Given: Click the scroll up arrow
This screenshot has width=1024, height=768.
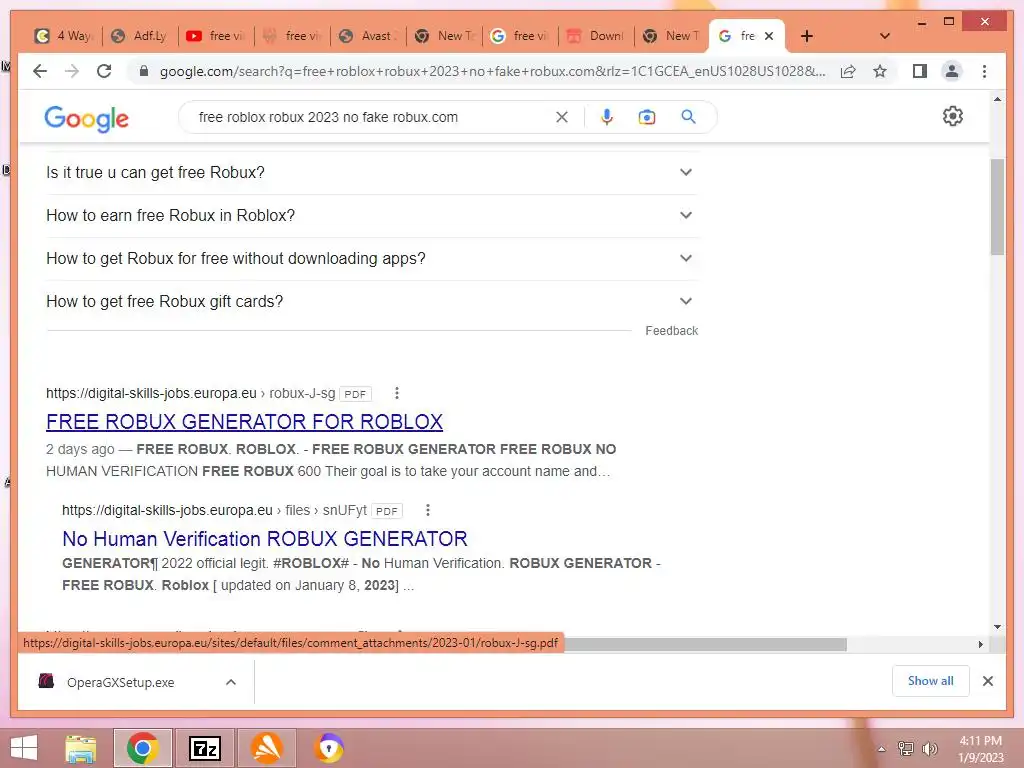Looking at the screenshot, I should click(x=997, y=99).
